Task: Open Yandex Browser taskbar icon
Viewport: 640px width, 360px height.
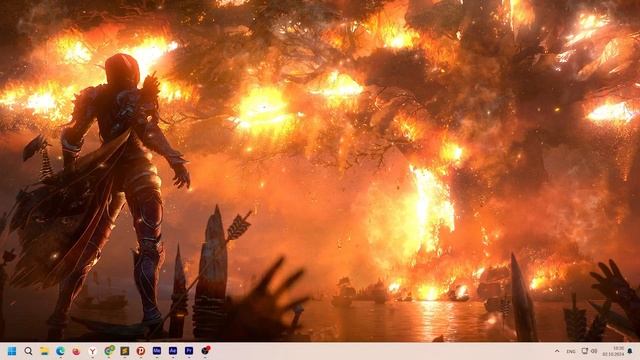Action: [x=93, y=351]
